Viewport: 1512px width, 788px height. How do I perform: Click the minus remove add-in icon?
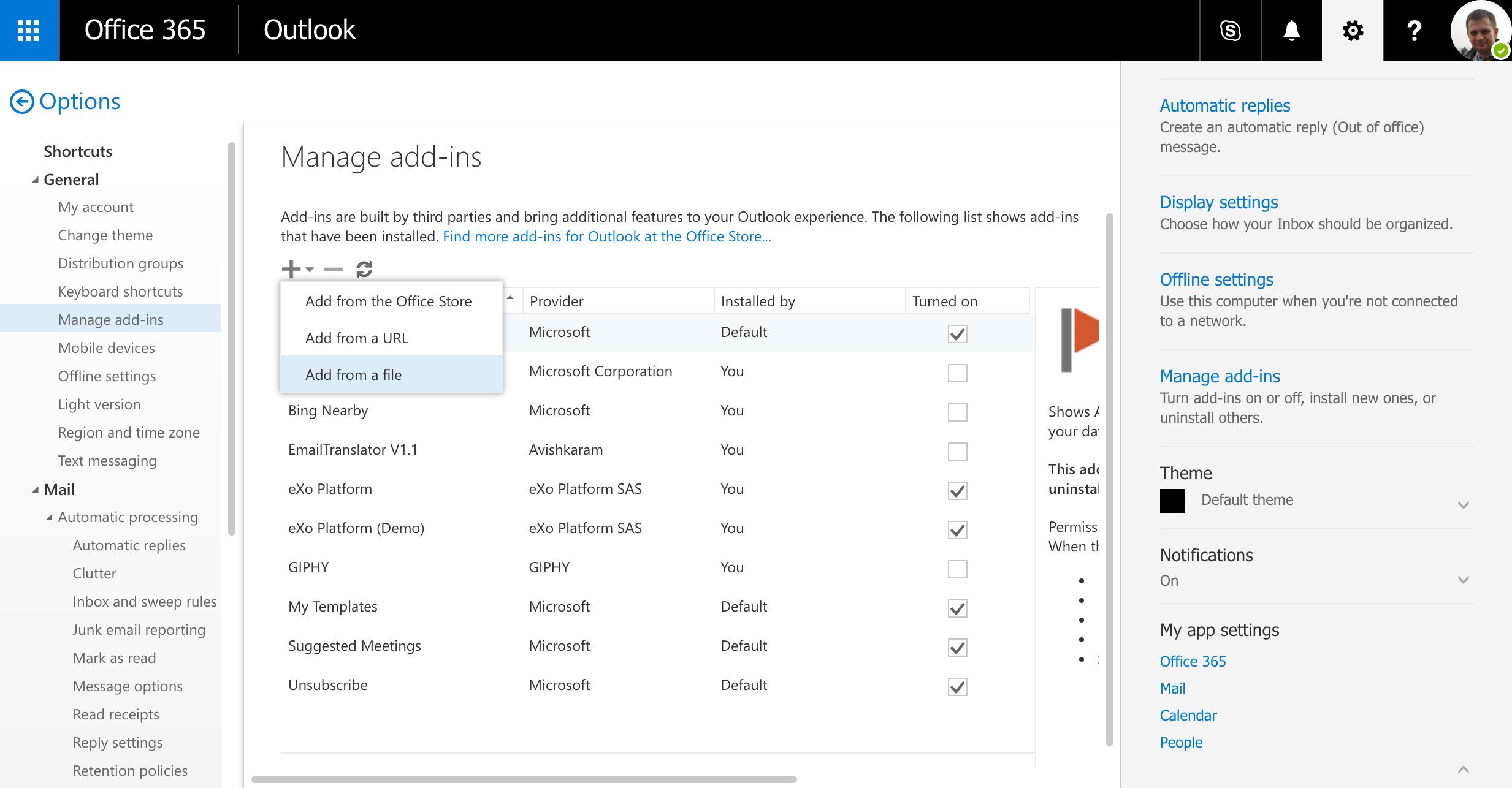pos(334,269)
